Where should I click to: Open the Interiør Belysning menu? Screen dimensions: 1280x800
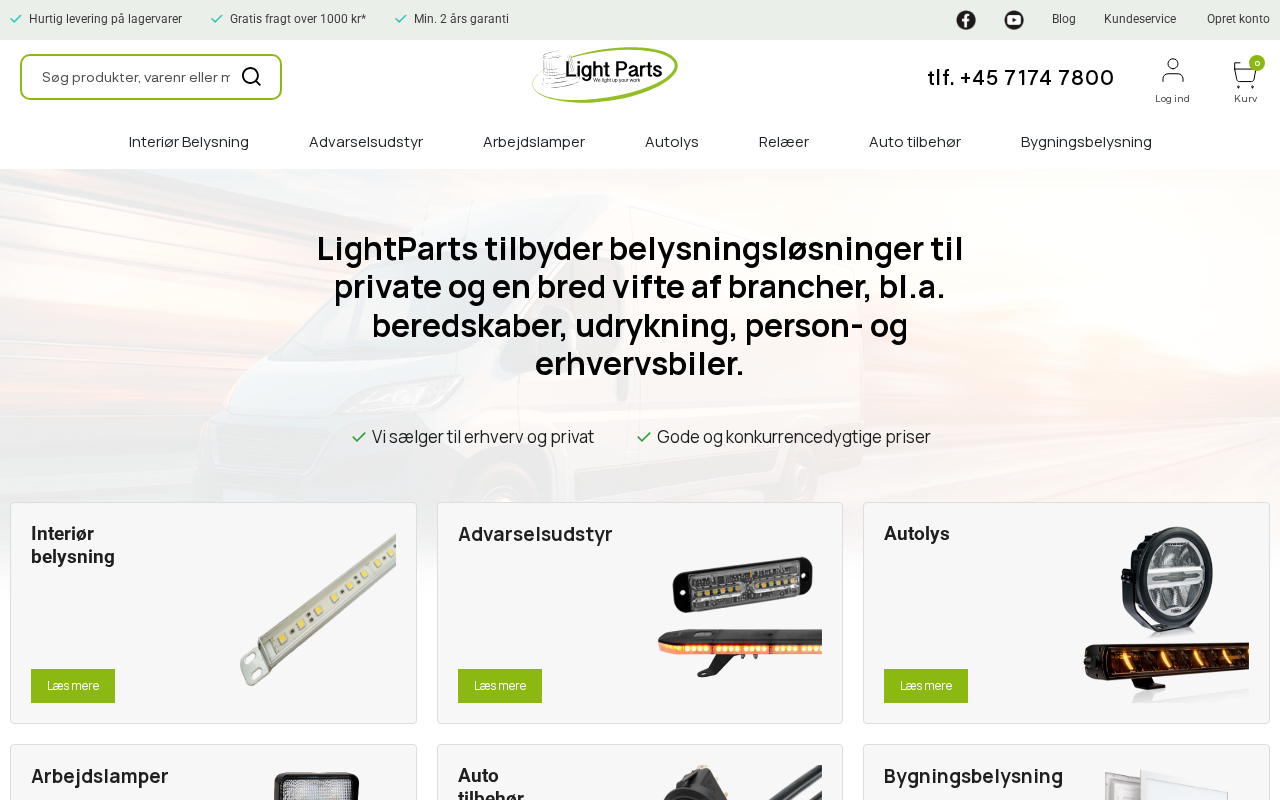click(x=189, y=142)
